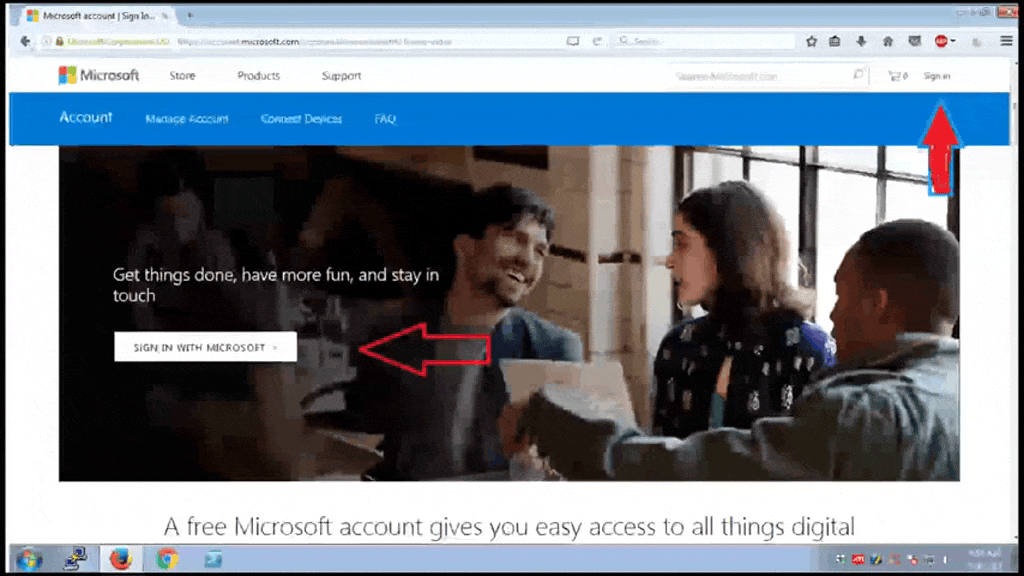Click the Microsoft logo in header
Viewport: 1024px width, 576px height.
coord(99,76)
